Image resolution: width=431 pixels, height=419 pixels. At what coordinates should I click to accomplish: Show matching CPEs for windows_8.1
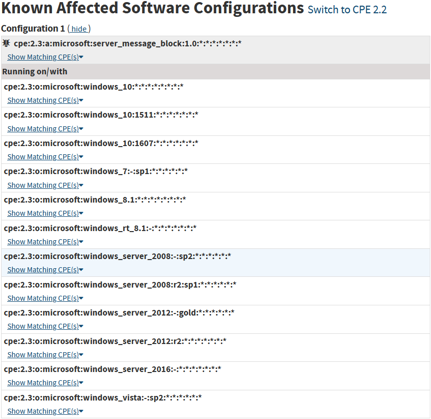pos(45,213)
